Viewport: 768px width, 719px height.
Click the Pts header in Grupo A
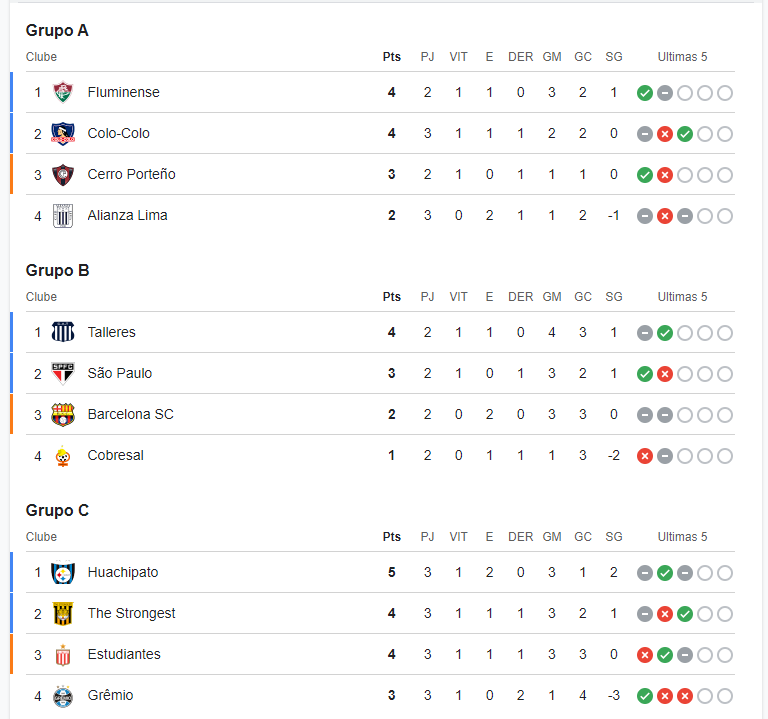pyautogui.click(x=391, y=57)
